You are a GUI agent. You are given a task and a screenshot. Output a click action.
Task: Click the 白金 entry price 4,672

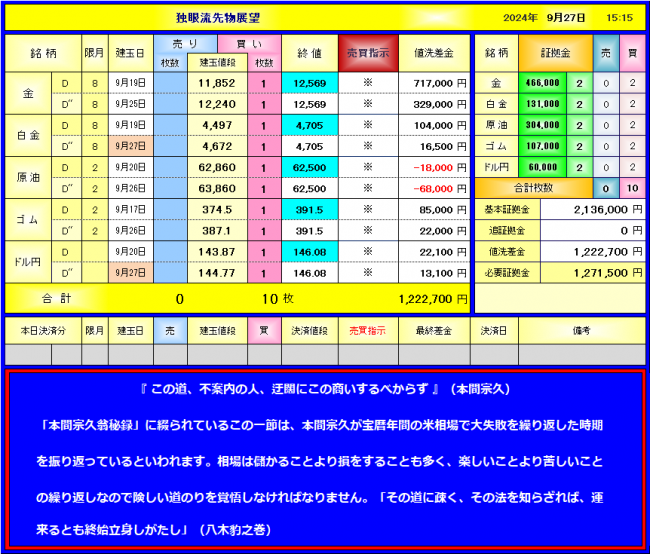pyautogui.click(x=218, y=146)
